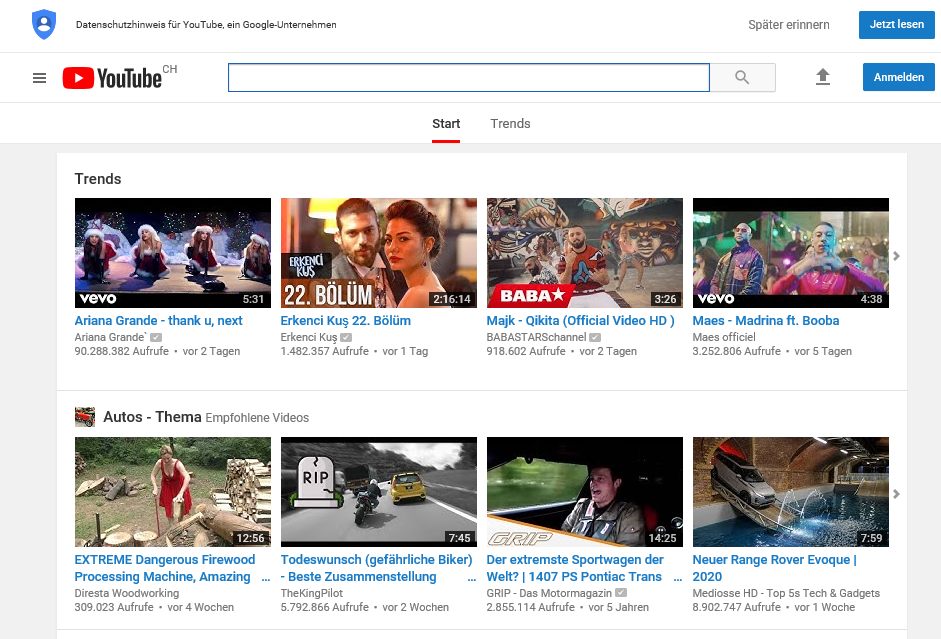Screen dimensions: 941x639
Task: Open GRIP - Das Motormagazin channel link
Action: coord(549,593)
